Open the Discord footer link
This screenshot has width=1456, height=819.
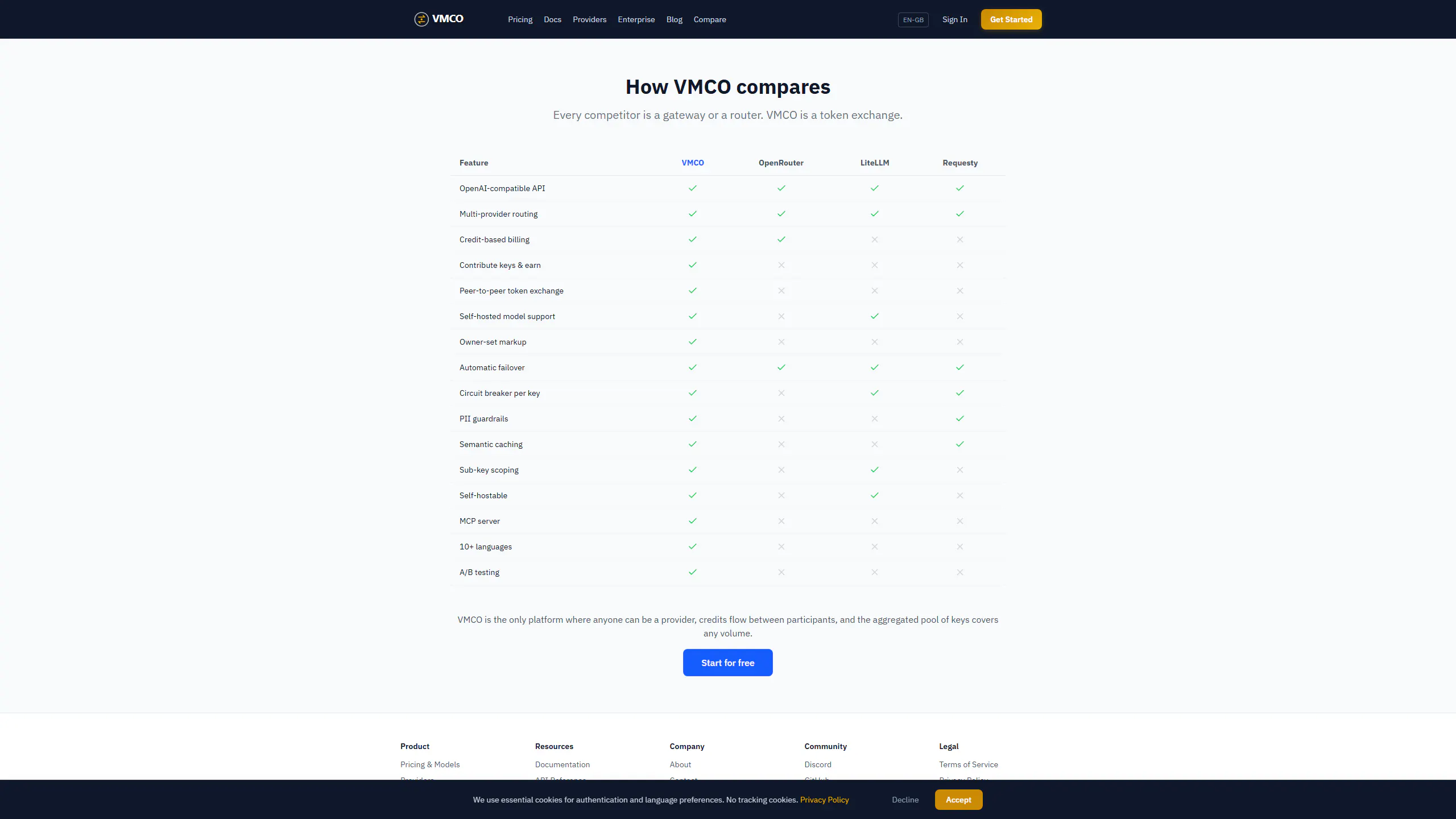point(818,764)
